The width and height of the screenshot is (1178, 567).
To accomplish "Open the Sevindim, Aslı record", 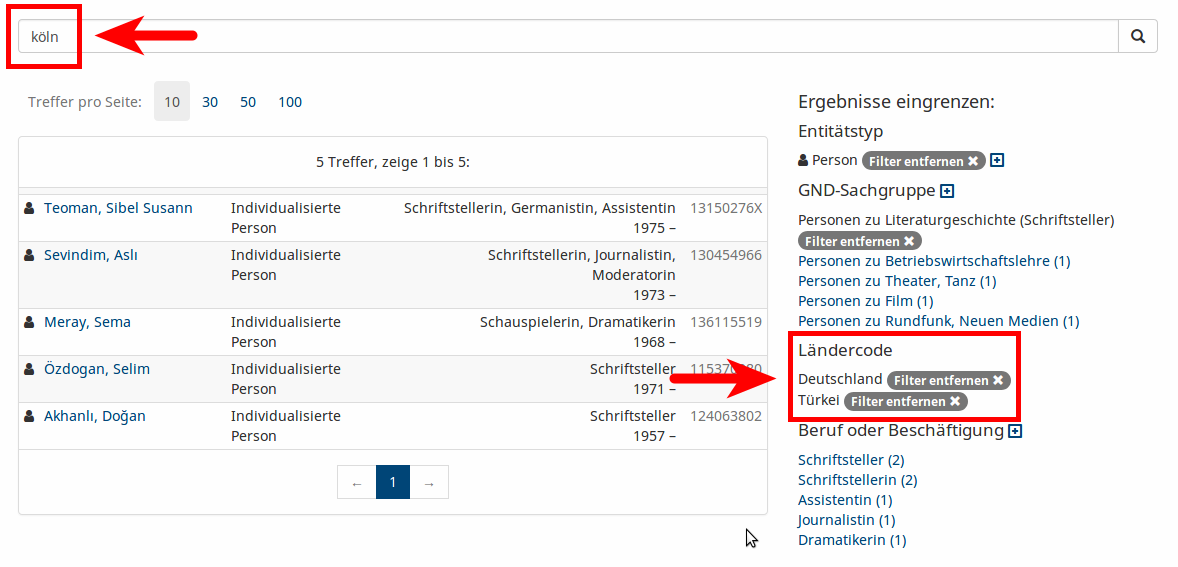I will click(x=91, y=255).
